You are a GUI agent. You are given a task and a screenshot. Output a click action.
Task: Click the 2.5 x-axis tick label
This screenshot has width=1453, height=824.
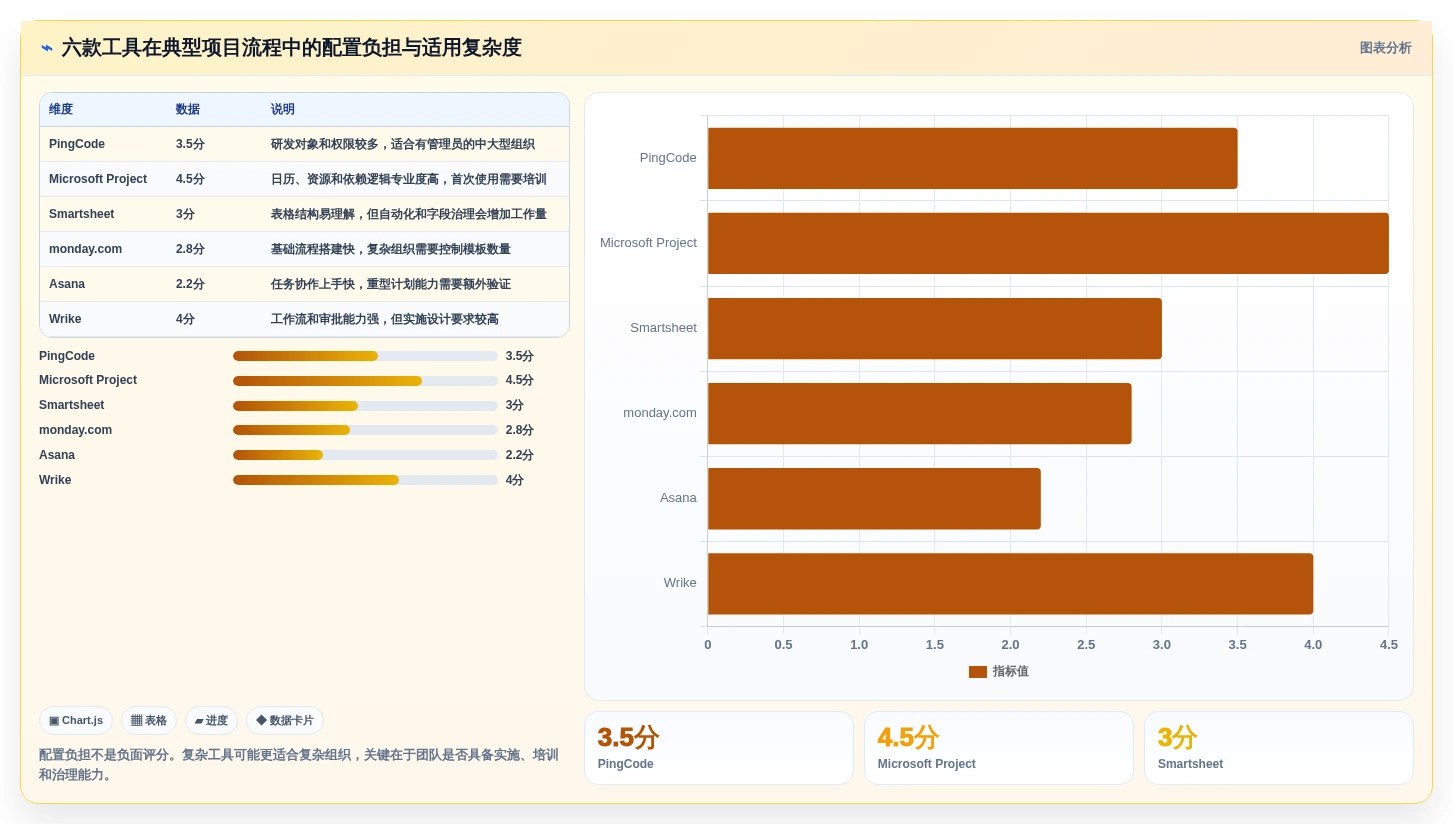pos(1086,645)
